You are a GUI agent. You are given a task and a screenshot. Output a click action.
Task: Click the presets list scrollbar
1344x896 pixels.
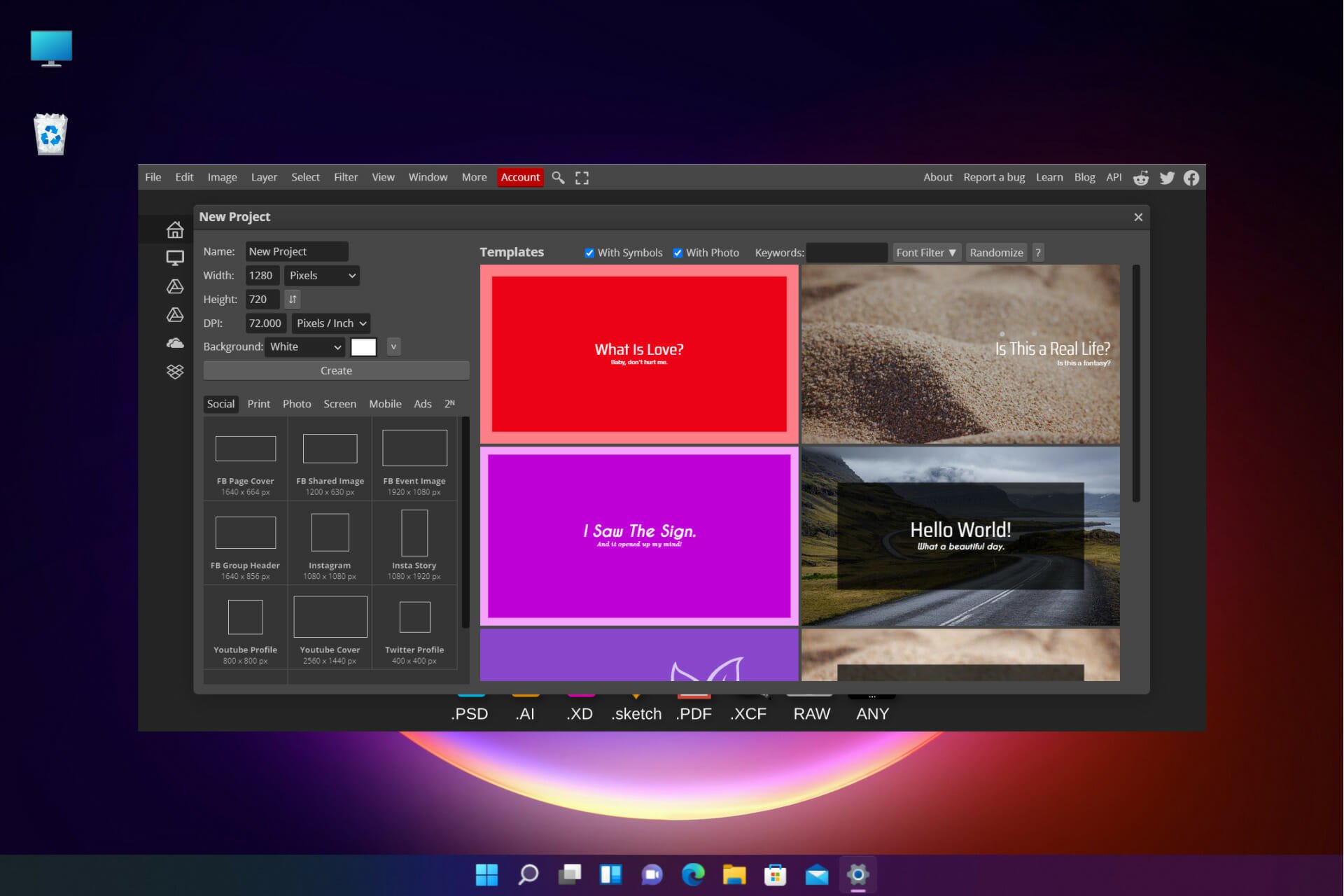point(465,522)
